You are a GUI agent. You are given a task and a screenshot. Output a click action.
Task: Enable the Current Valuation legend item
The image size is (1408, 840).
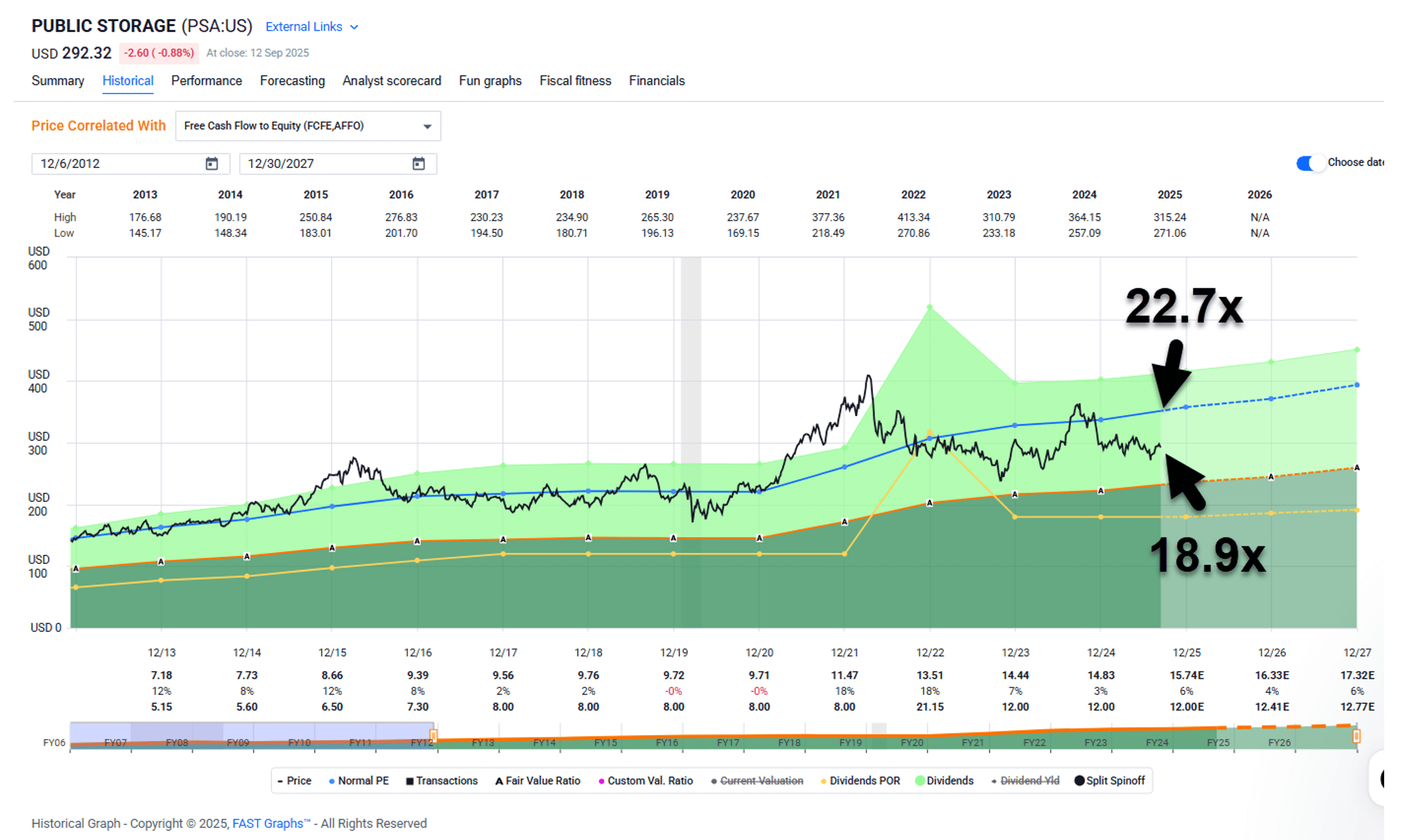tap(757, 781)
